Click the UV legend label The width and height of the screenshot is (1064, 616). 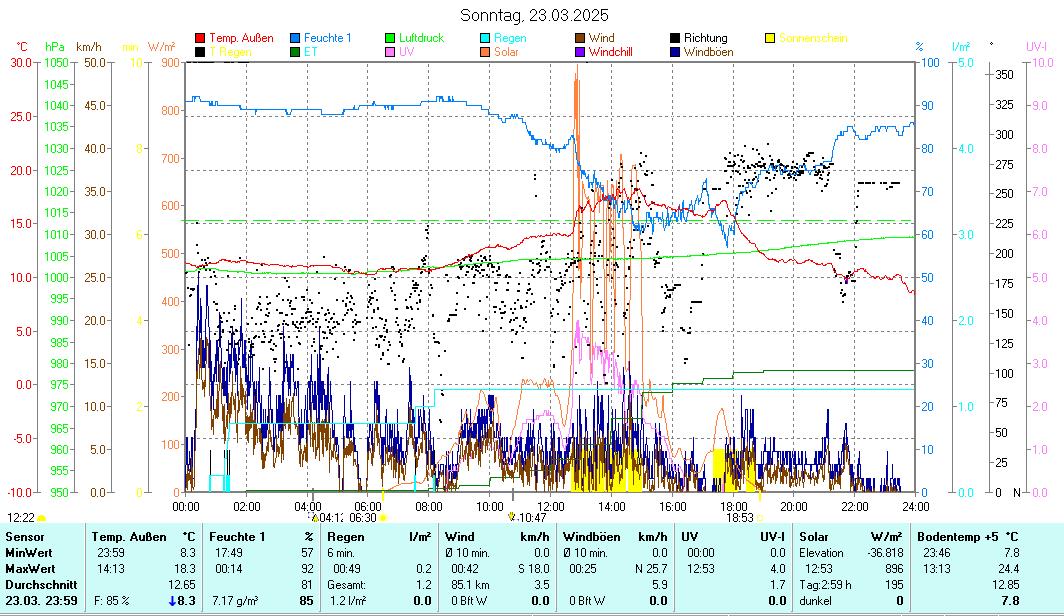tap(406, 51)
